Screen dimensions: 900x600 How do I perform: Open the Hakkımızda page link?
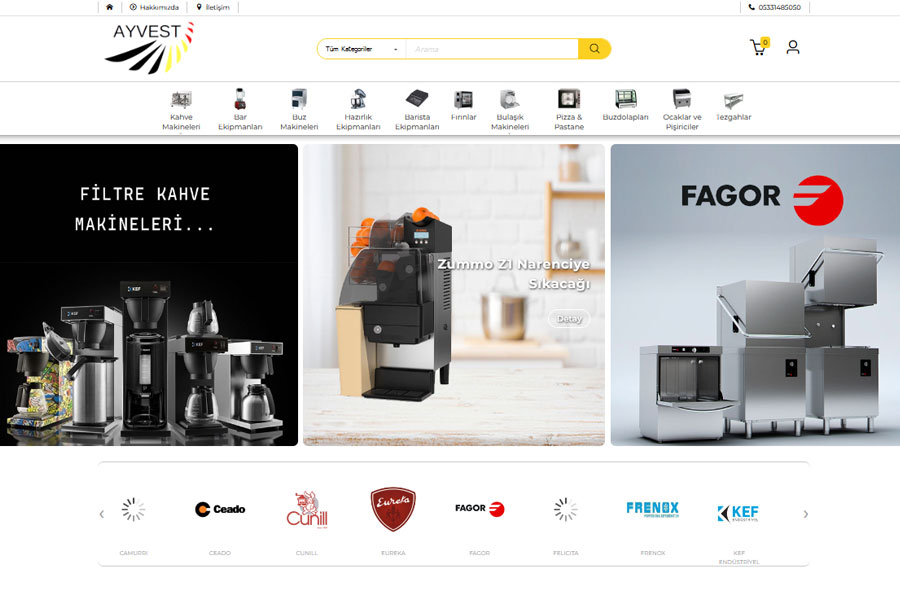click(154, 7)
